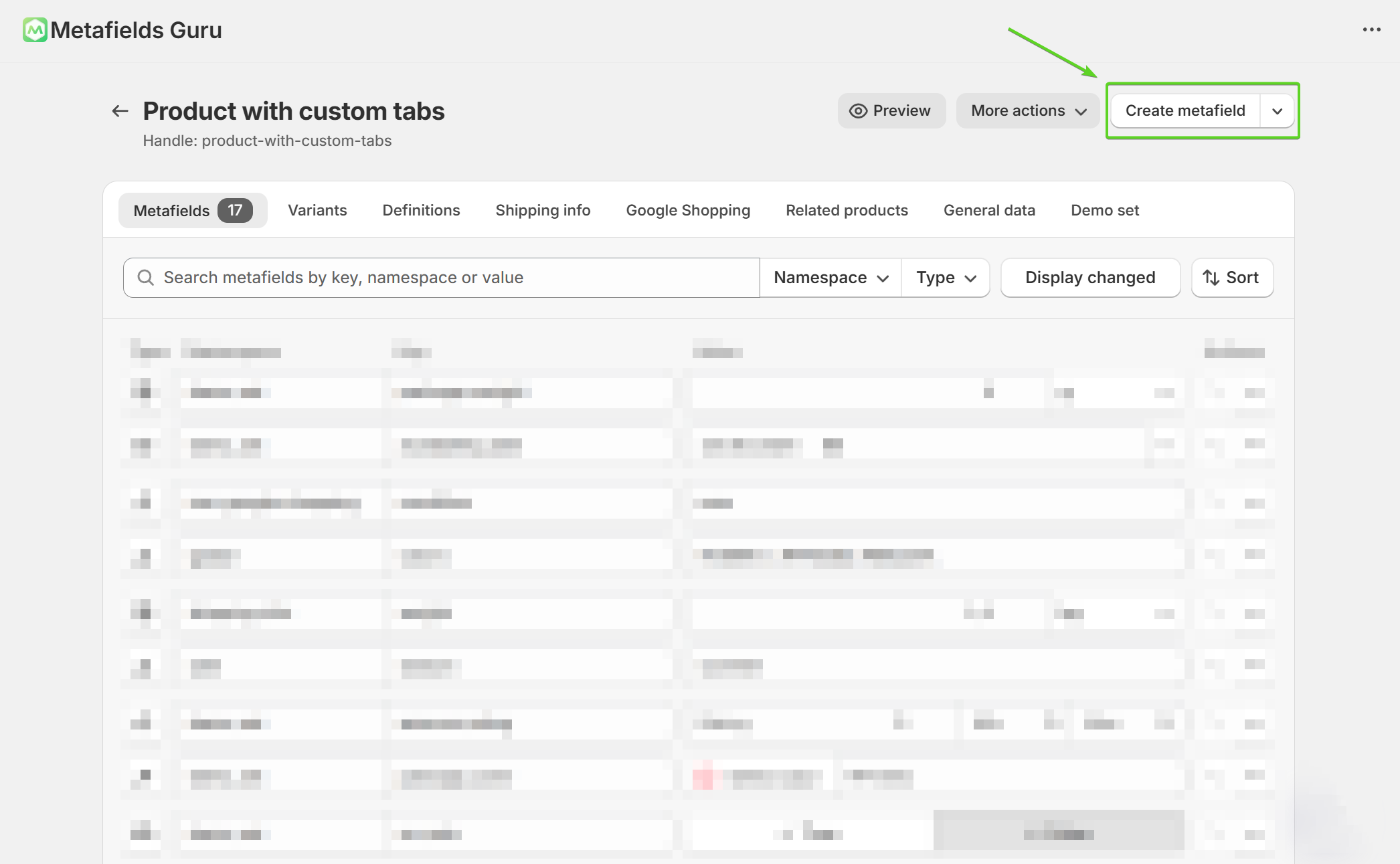
Task: Open the Type filter dropdown
Action: click(946, 278)
